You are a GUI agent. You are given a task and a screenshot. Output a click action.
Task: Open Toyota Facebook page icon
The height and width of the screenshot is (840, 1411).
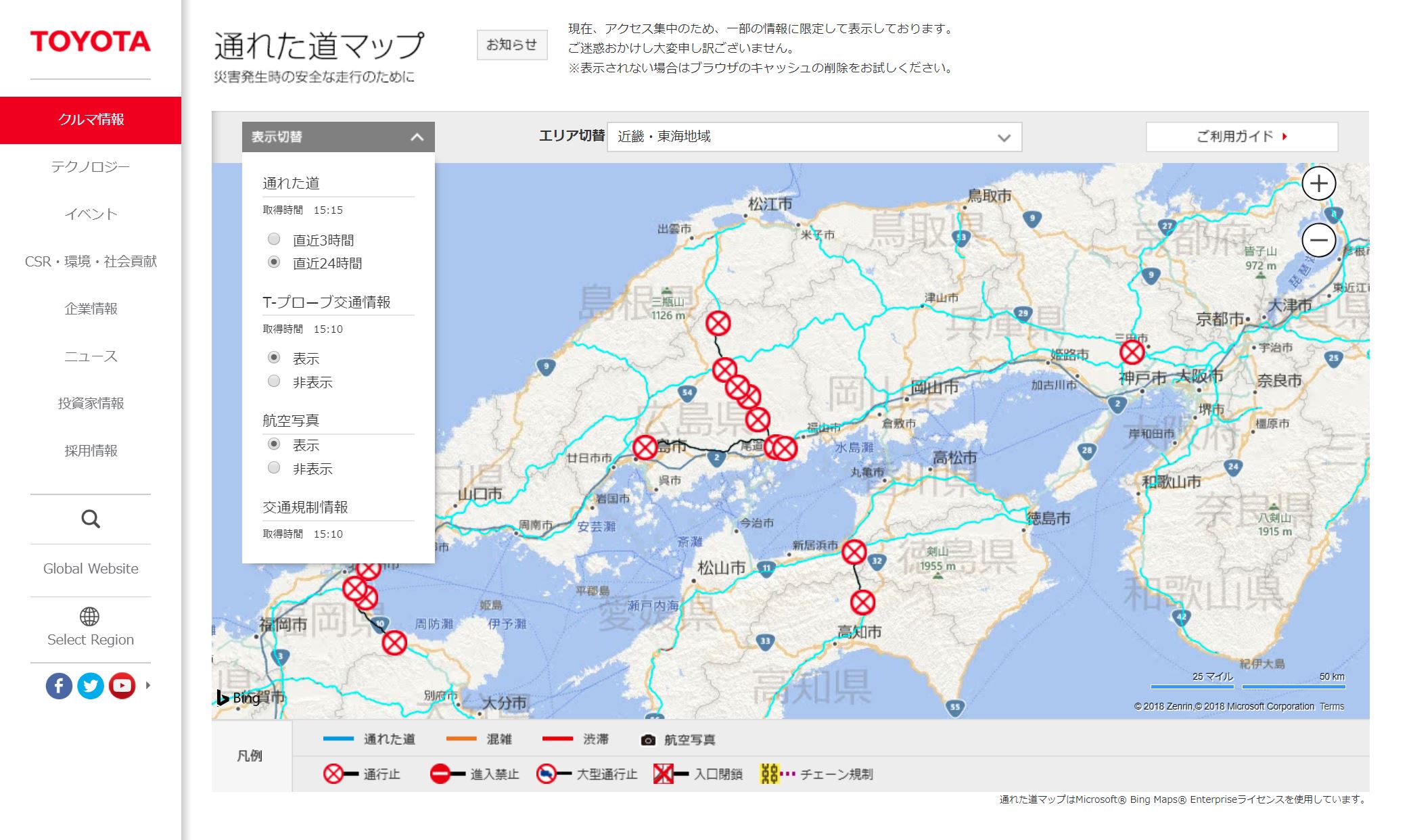(59, 686)
